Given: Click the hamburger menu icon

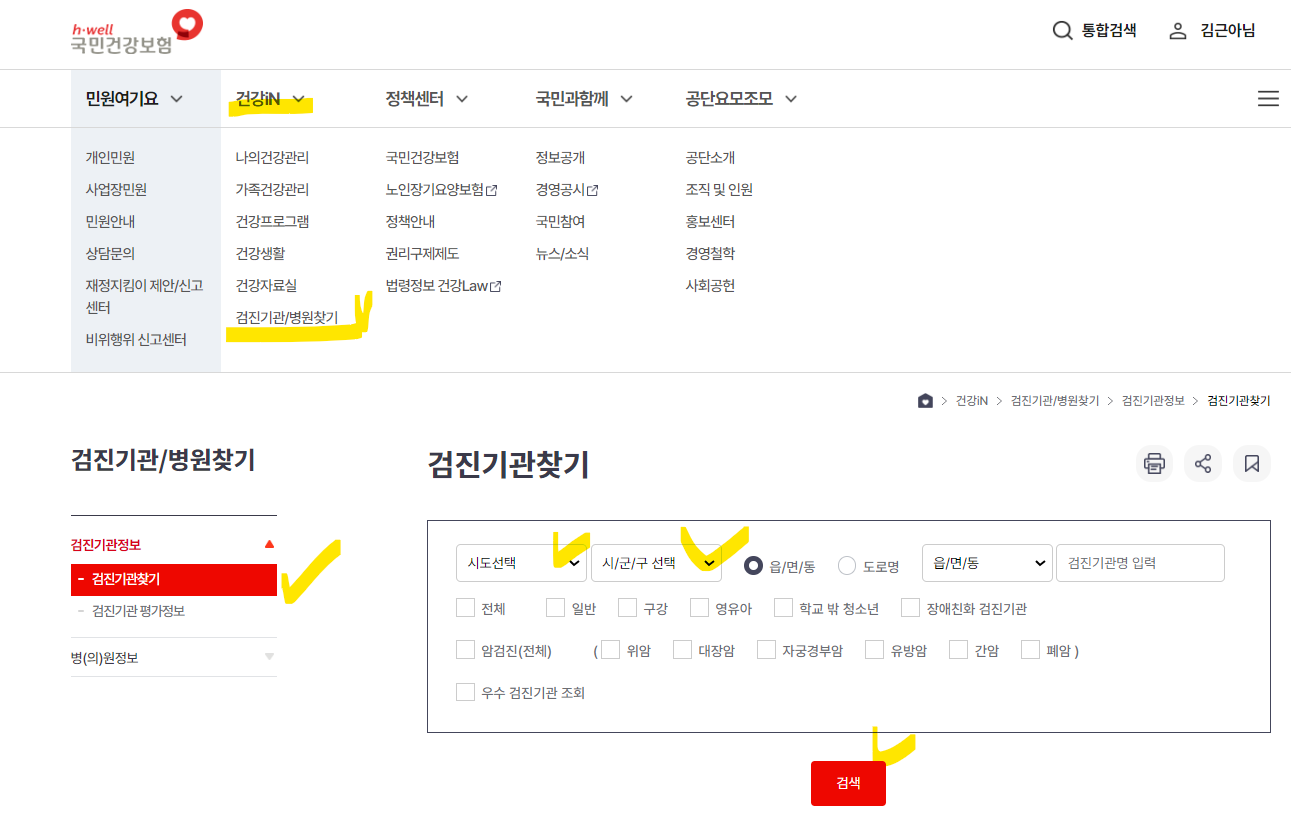Looking at the screenshot, I should [x=1267, y=98].
